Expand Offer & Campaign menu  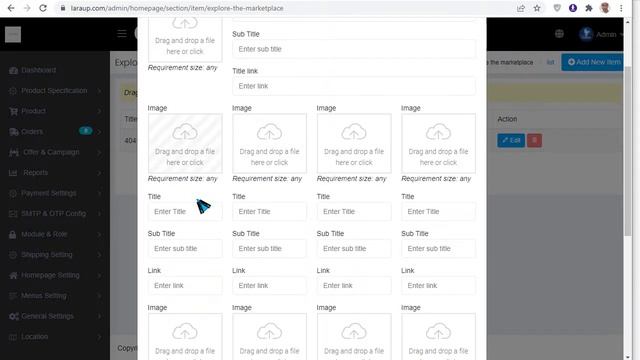click(55, 152)
